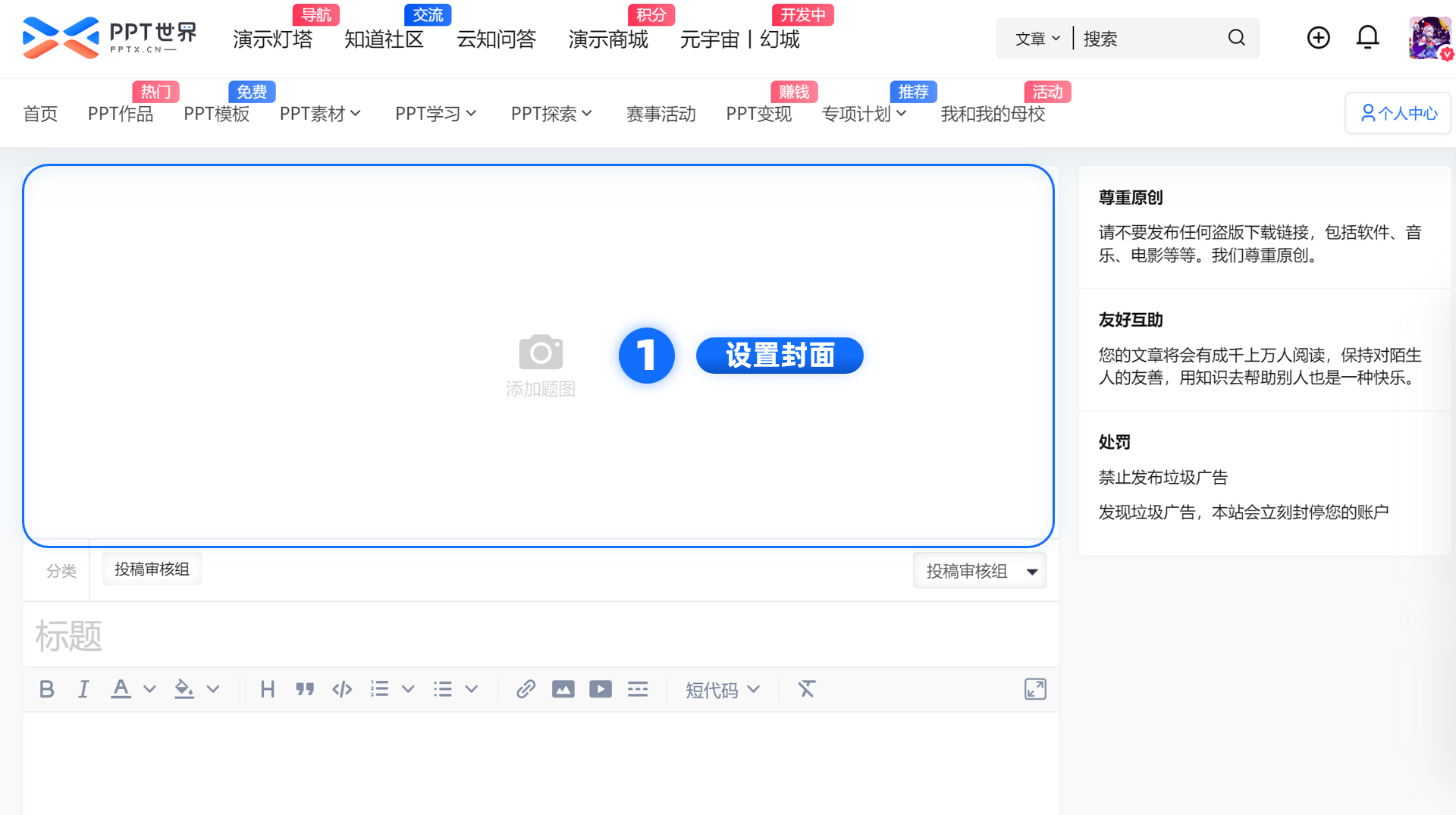The height and width of the screenshot is (815, 1456).
Task: Insert a blockquote
Action: [305, 689]
